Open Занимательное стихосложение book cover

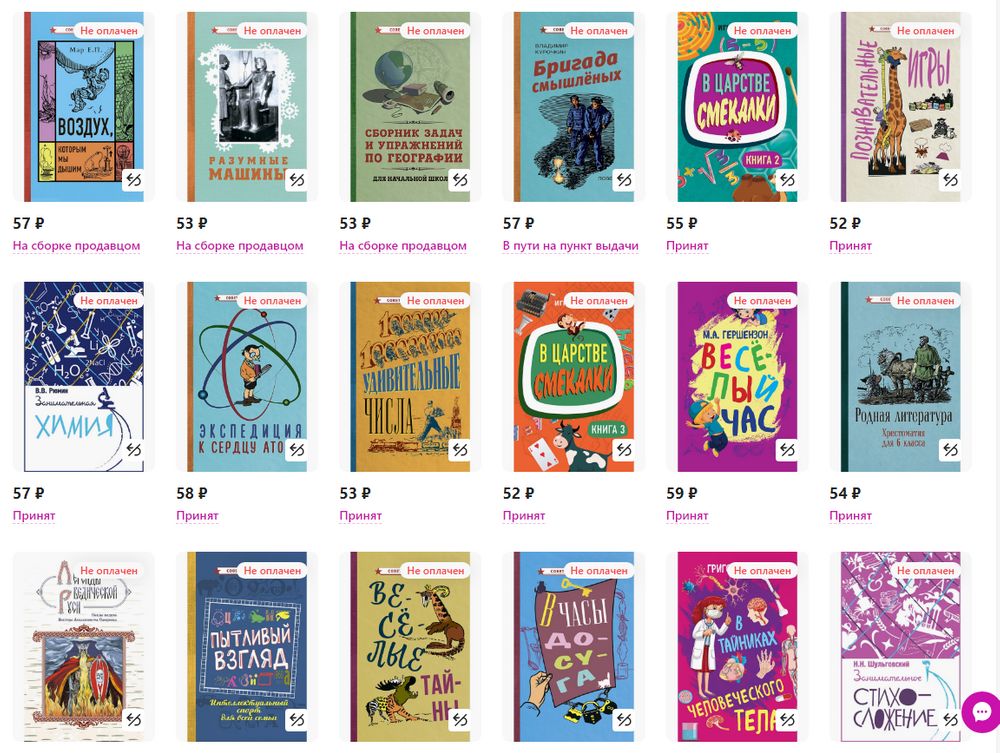[x=900, y=647]
